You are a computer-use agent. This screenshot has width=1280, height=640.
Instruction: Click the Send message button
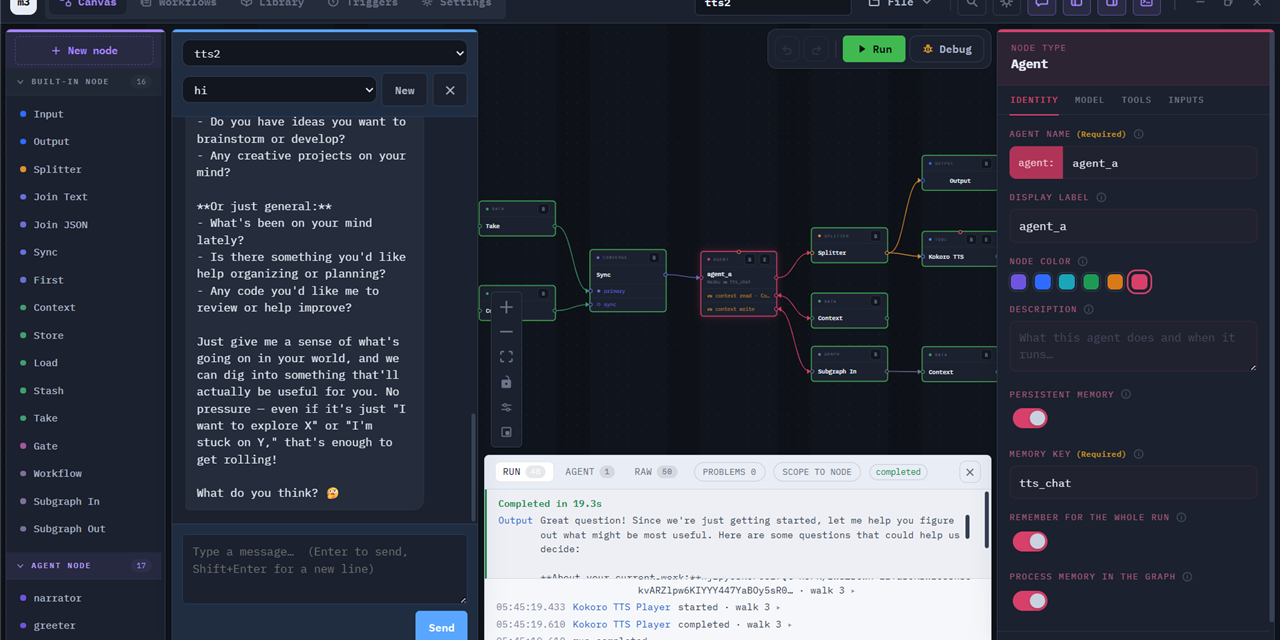(x=441, y=627)
